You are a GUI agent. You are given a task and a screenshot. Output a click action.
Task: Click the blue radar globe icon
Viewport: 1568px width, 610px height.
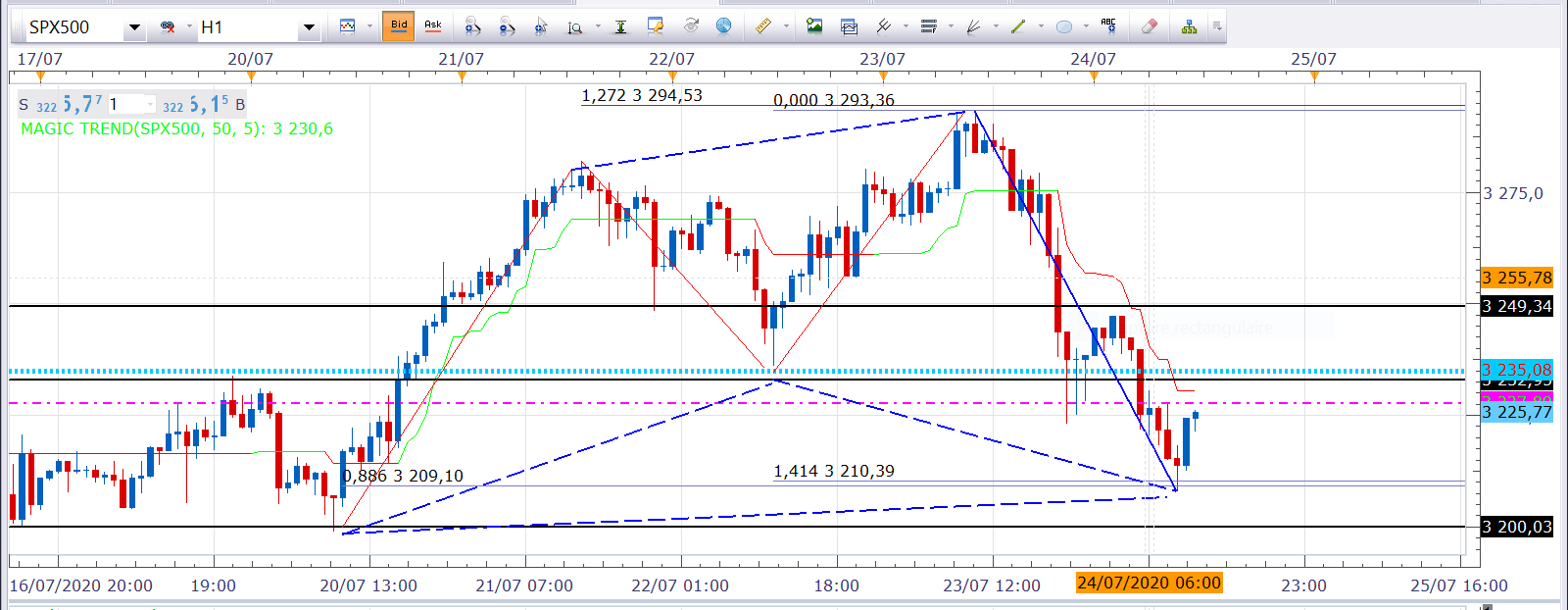point(724,26)
